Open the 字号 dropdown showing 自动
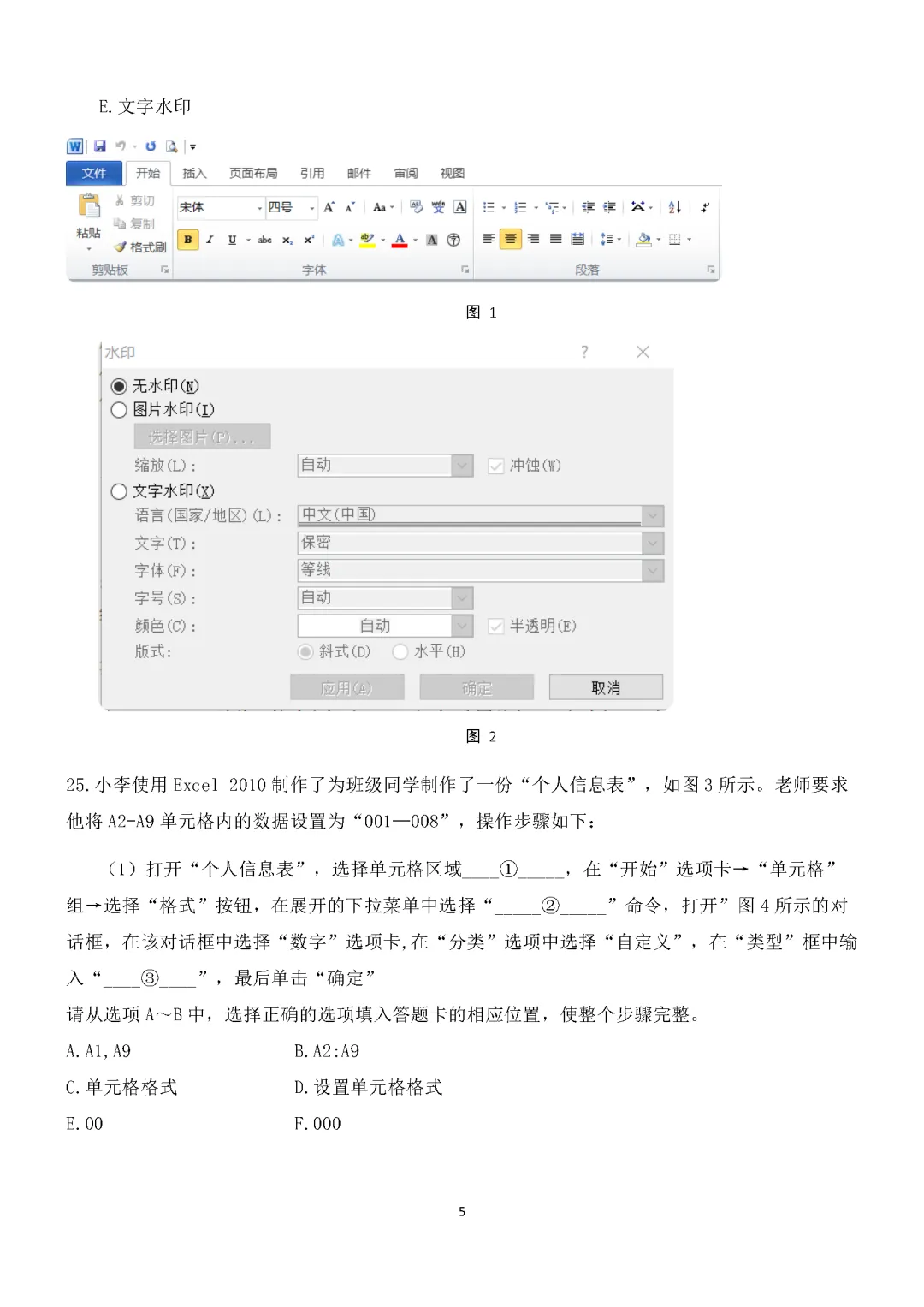924x1307 pixels. tap(462, 597)
